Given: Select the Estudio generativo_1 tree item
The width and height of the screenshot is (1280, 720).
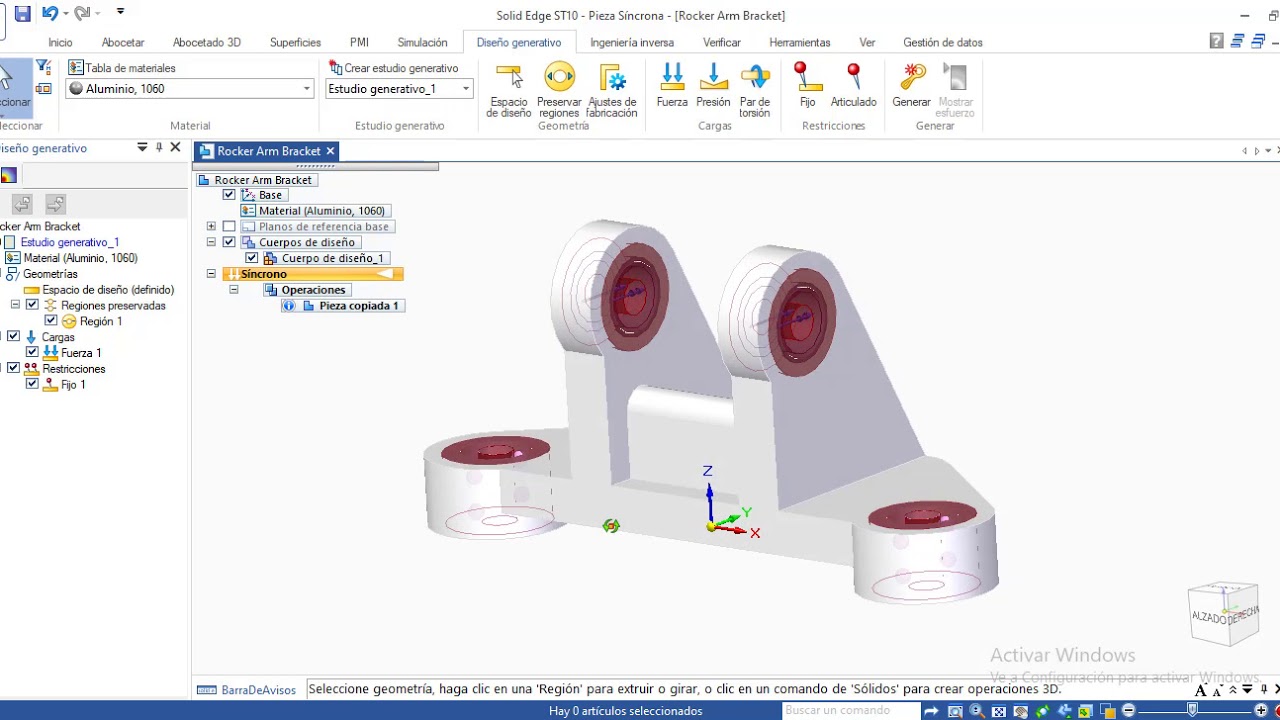Looking at the screenshot, I should tap(70, 242).
